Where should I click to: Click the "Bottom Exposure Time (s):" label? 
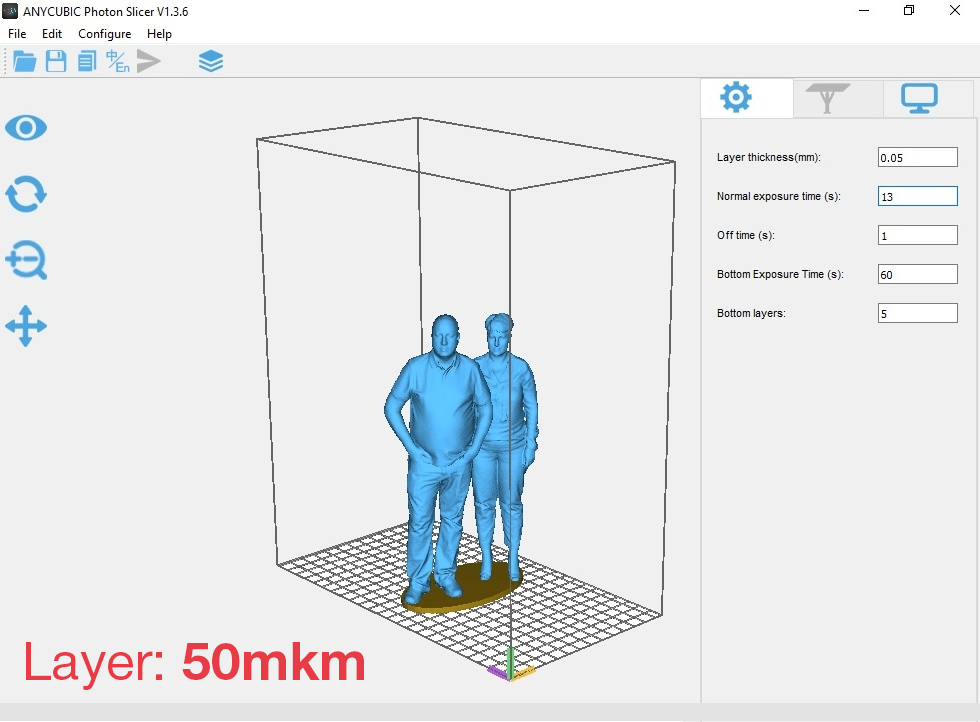[x=780, y=274]
